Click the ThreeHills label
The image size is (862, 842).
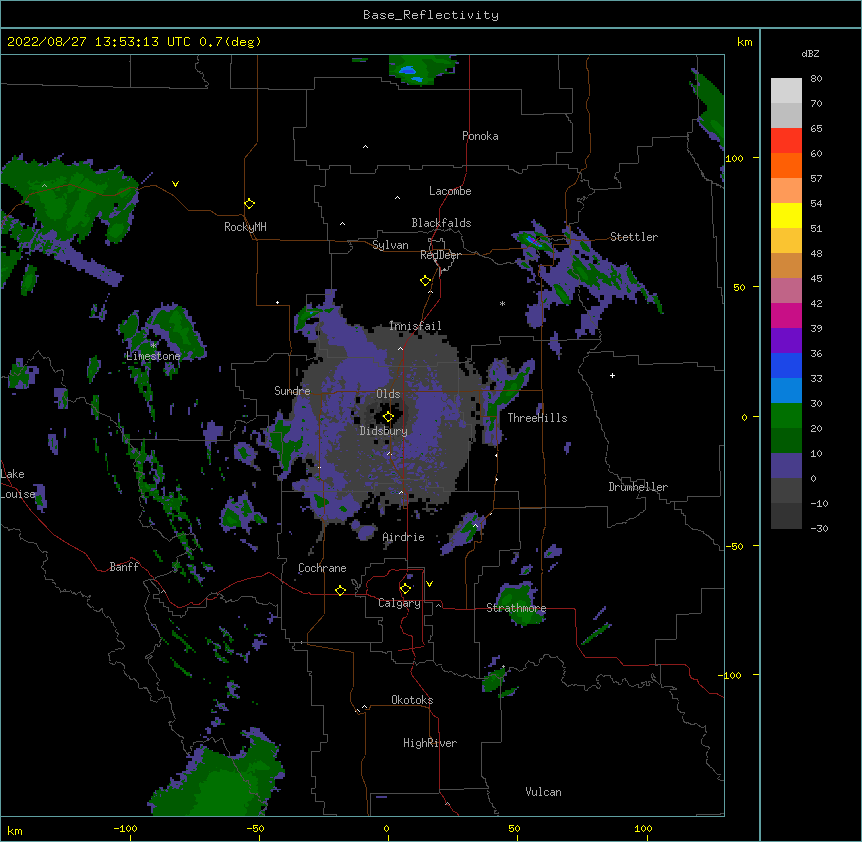point(537,418)
